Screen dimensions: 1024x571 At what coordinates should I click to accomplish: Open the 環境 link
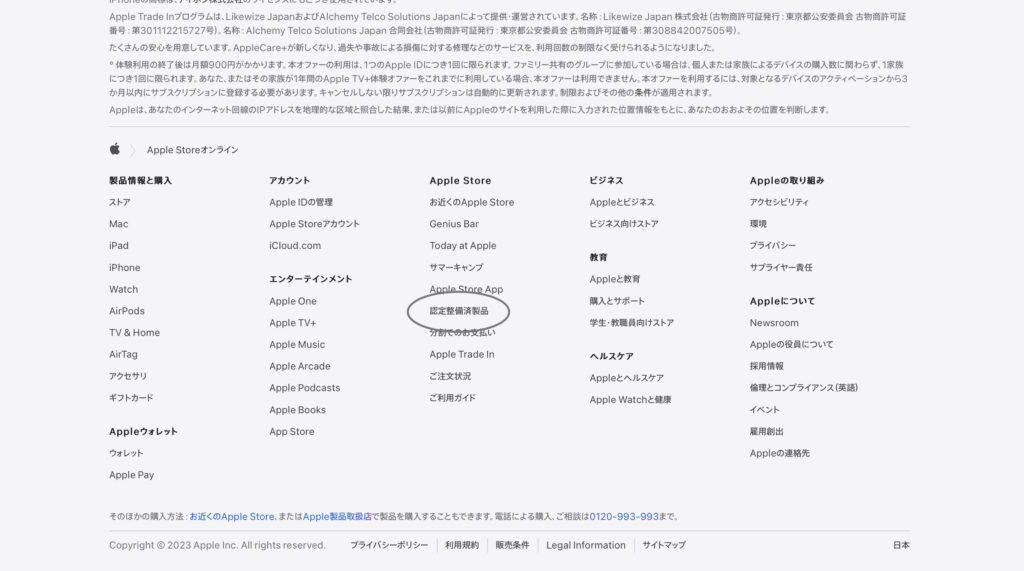point(758,223)
